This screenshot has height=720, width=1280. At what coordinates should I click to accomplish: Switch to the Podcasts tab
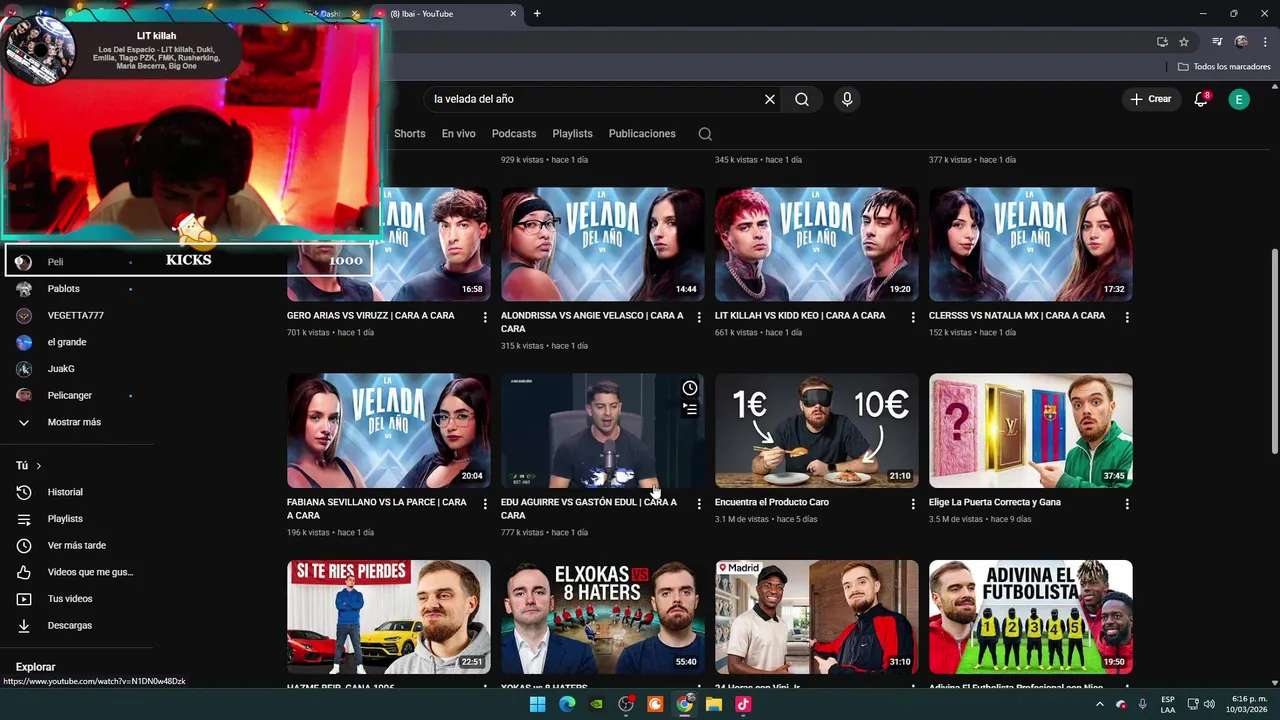514,134
